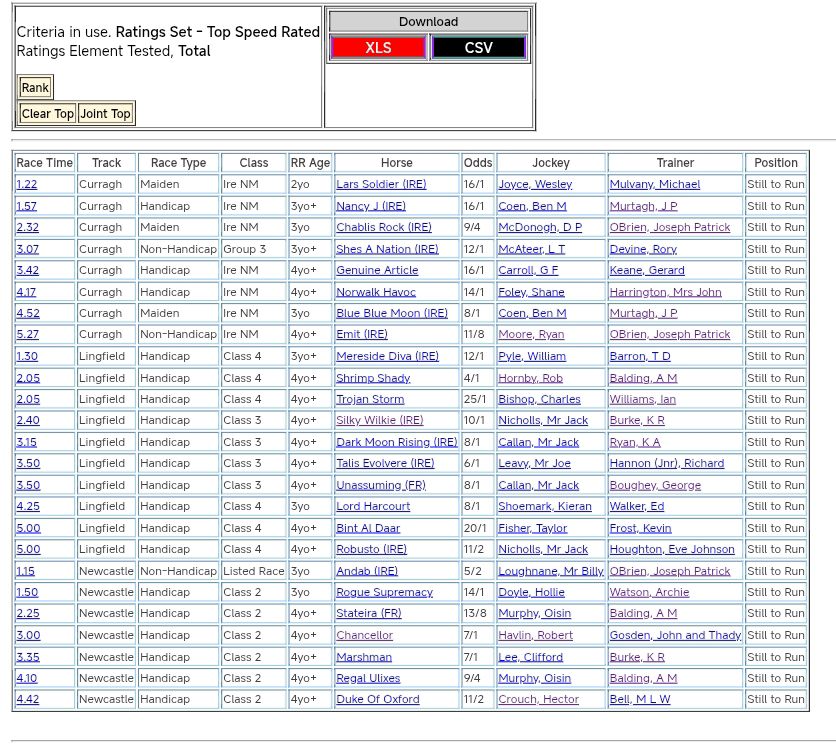
Task: Open horse Lars Soldier (IRE) link
Action: (x=381, y=185)
